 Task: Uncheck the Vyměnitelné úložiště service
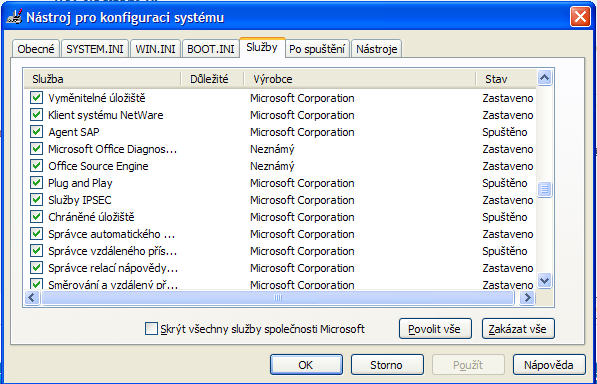36,98
